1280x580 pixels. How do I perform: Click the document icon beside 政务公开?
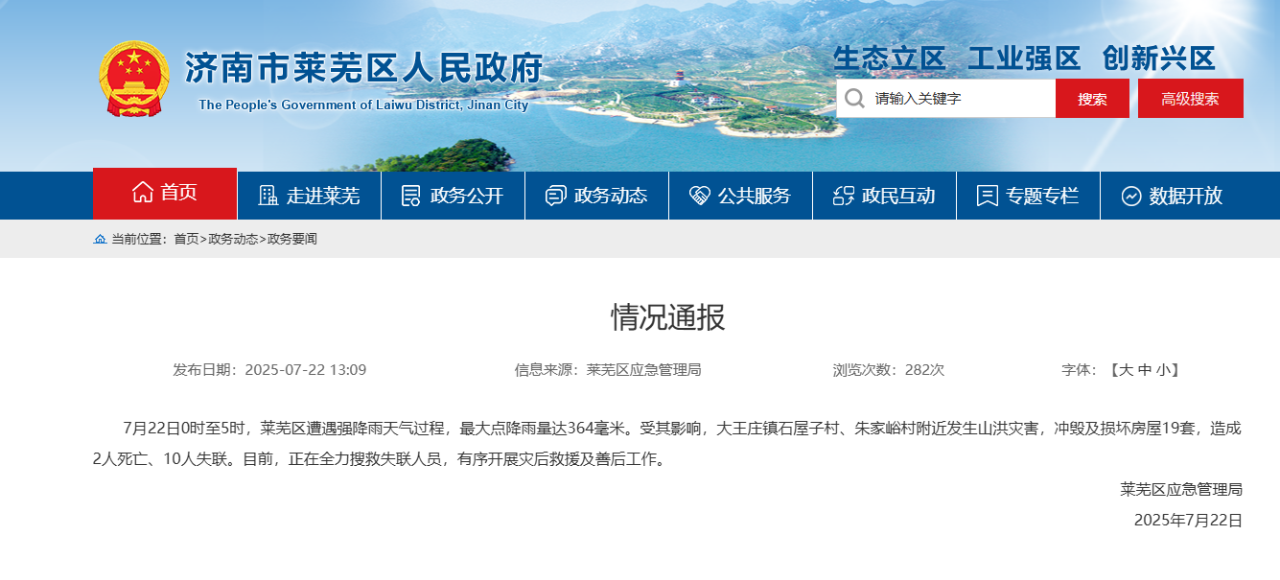click(x=411, y=196)
